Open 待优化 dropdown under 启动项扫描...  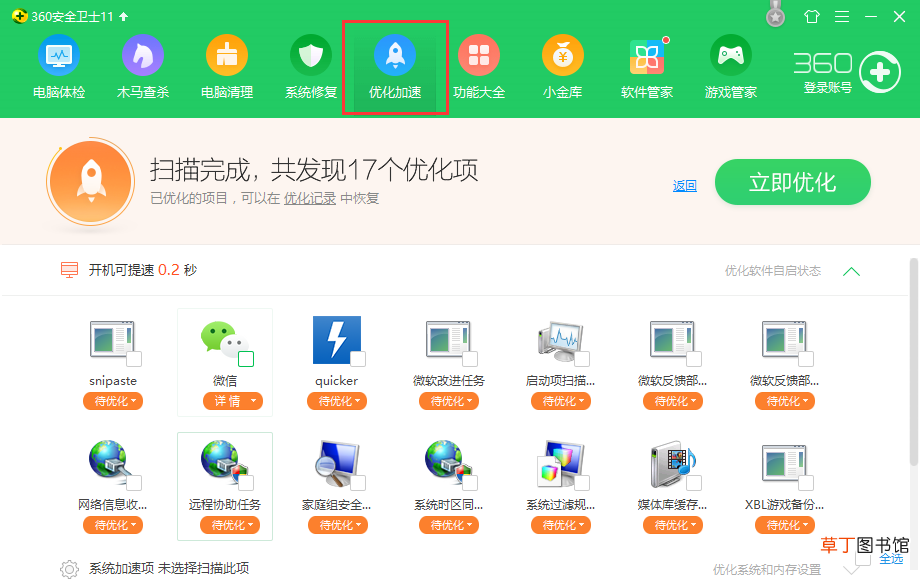(x=561, y=401)
